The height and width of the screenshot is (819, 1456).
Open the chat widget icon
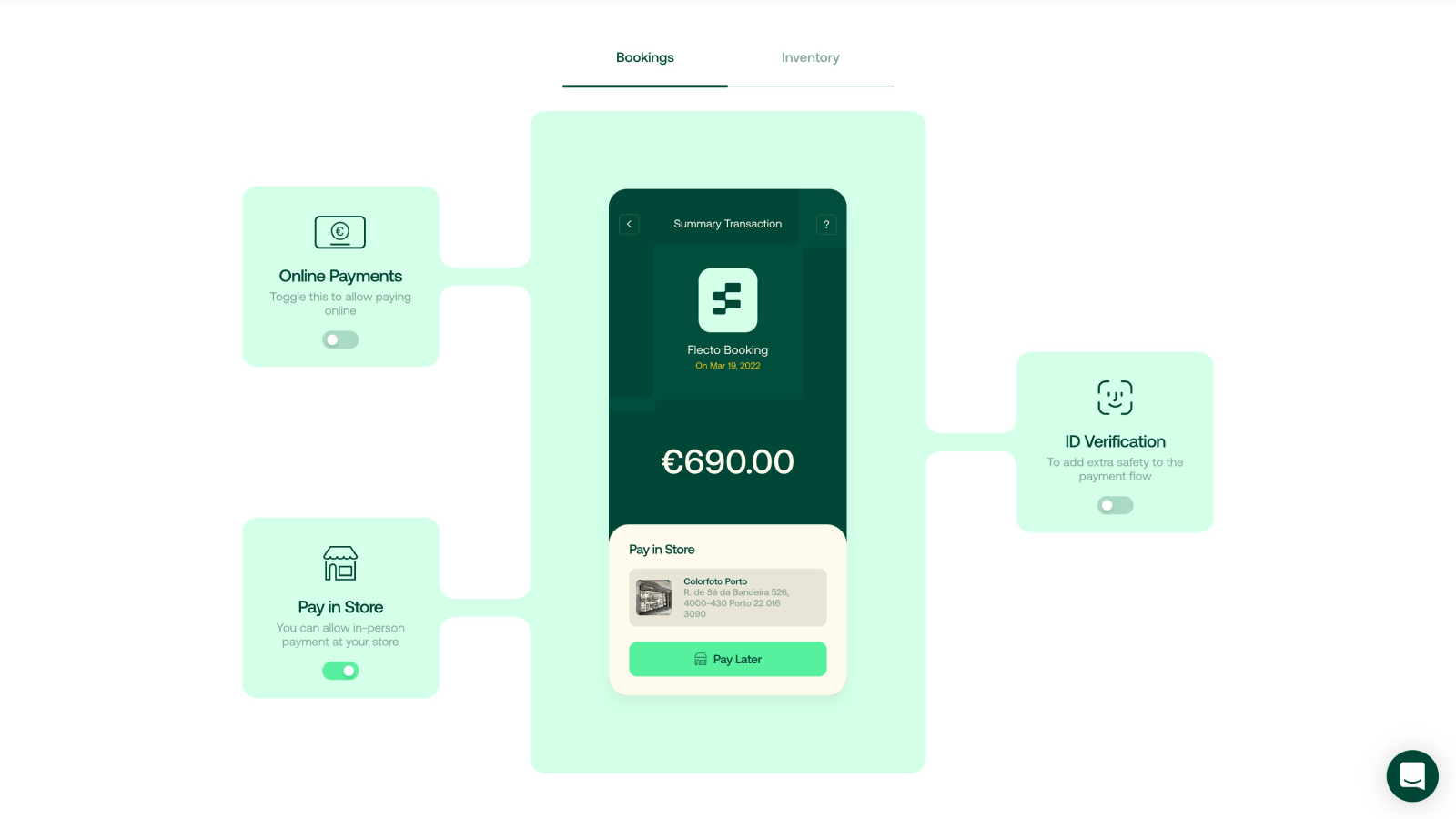click(1412, 775)
